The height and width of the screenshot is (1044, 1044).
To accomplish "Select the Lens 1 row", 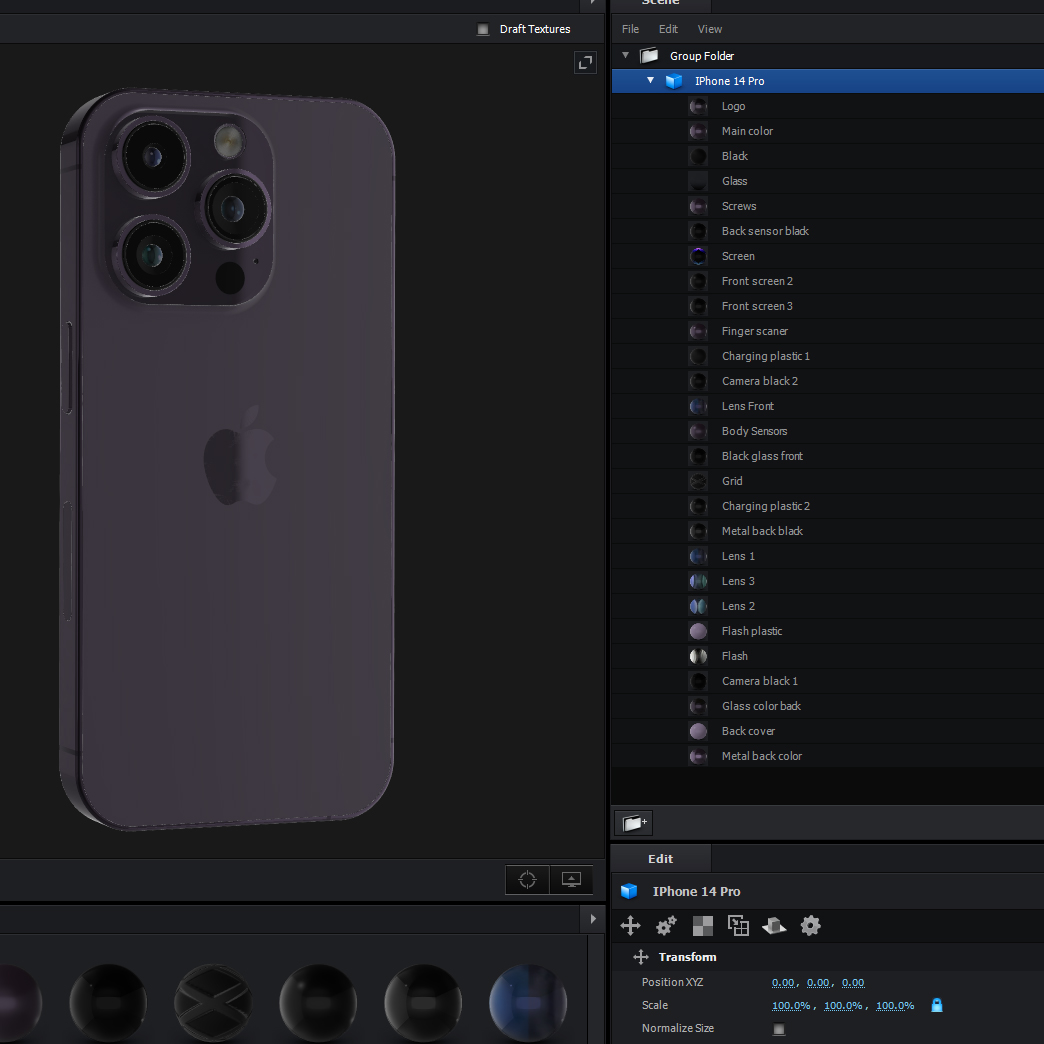I will tap(828, 556).
